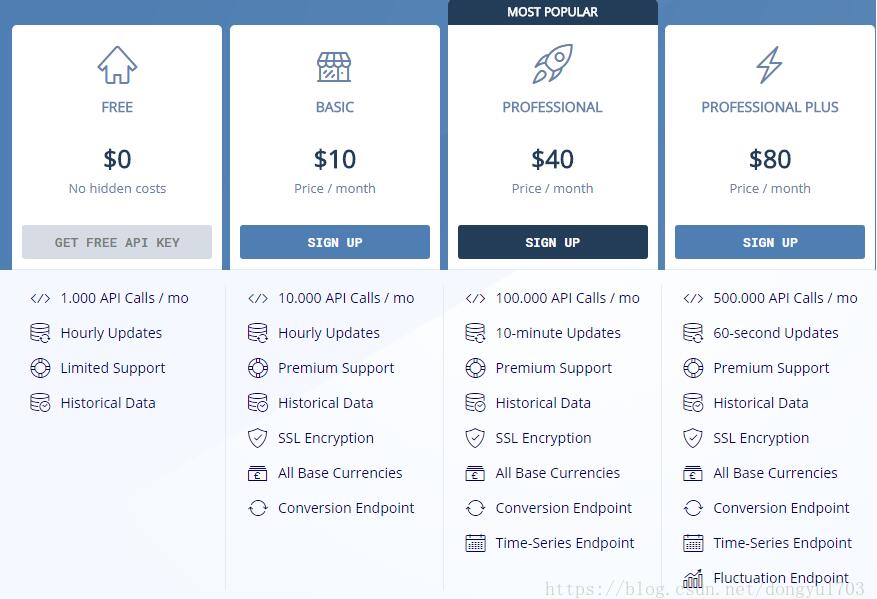Sign up for the $10 Basic plan

click(335, 242)
